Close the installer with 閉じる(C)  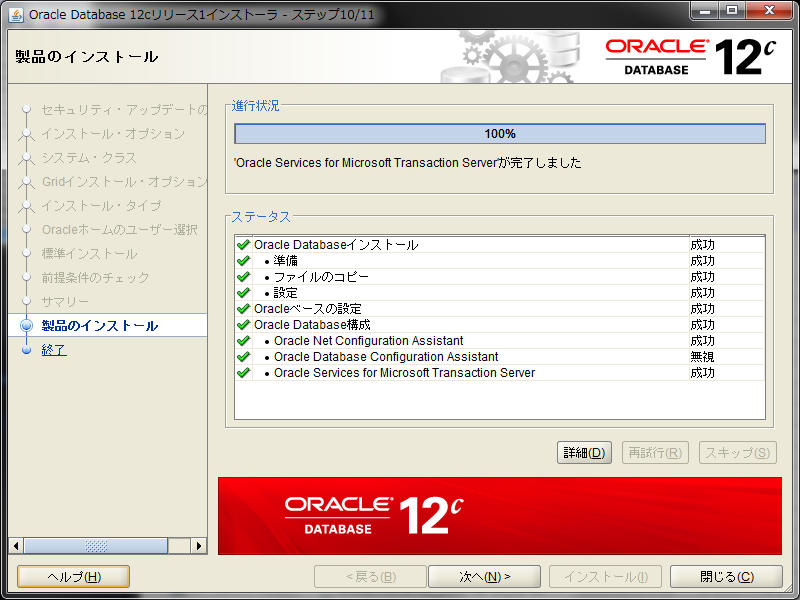tap(726, 577)
